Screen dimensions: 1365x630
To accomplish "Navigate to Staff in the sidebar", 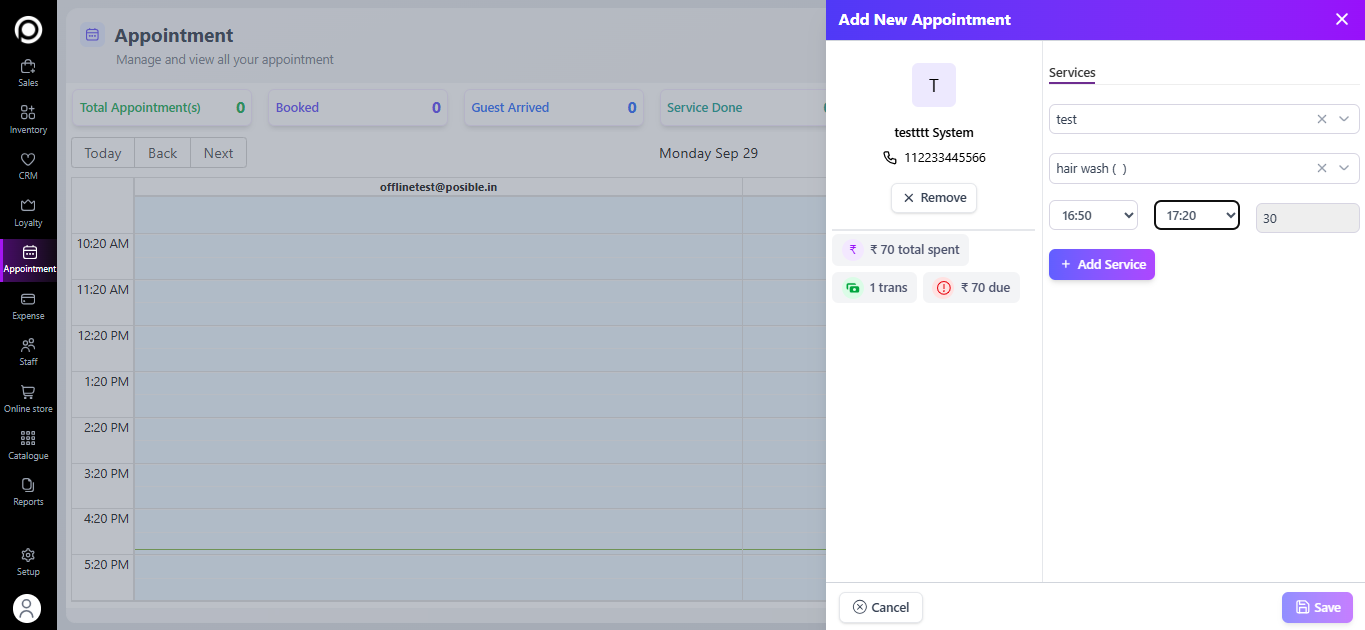I will coord(28,345).
